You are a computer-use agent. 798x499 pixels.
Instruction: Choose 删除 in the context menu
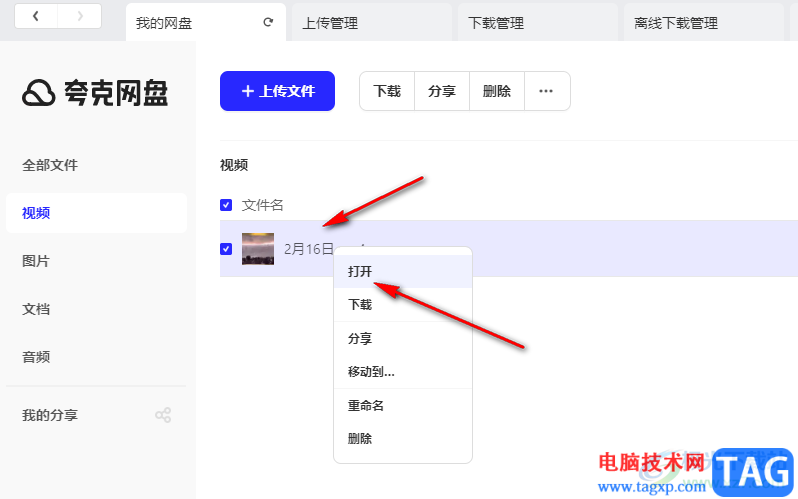pyautogui.click(x=403, y=438)
